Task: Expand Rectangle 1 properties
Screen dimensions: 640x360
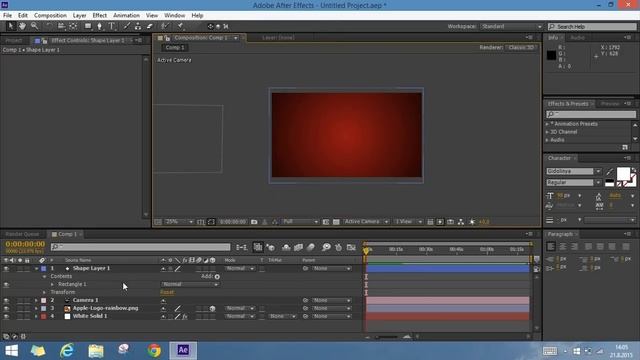Action: (x=52, y=284)
